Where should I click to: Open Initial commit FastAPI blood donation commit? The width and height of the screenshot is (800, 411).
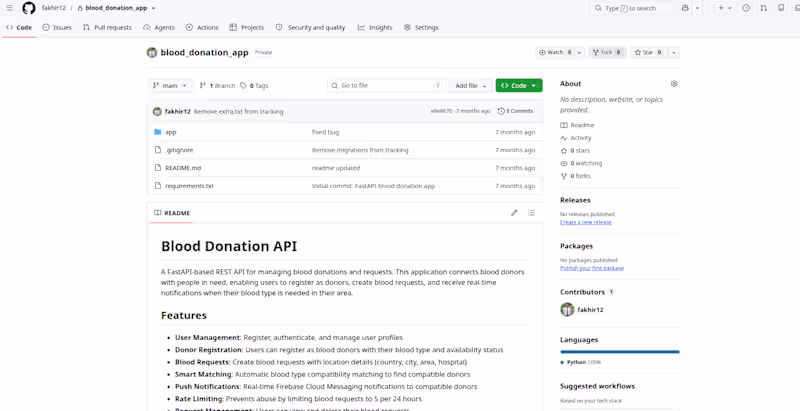[x=373, y=186]
